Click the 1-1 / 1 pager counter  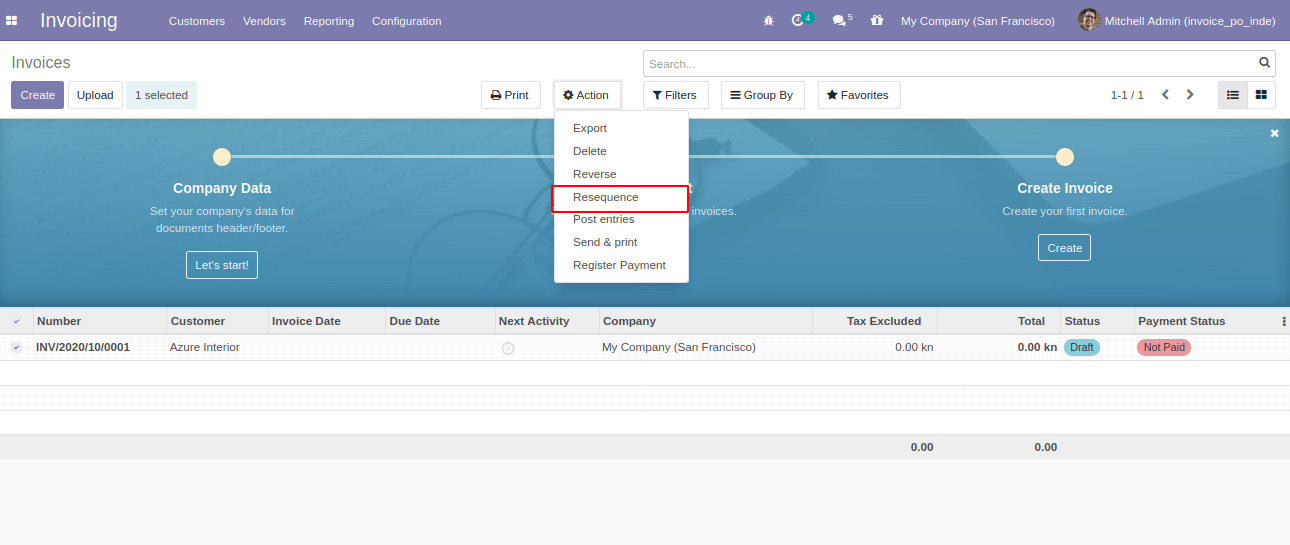[1127, 95]
